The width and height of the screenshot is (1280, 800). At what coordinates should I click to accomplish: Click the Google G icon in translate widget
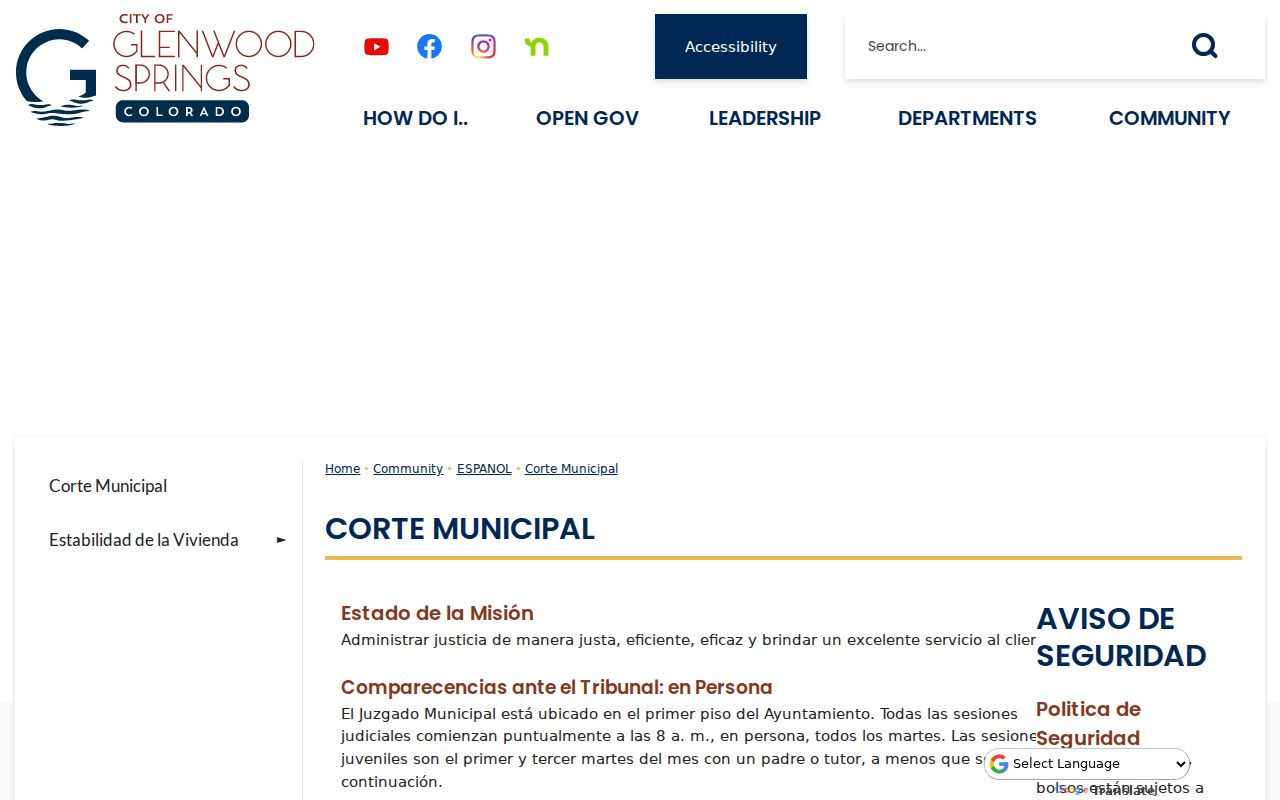click(x=999, y=764)
